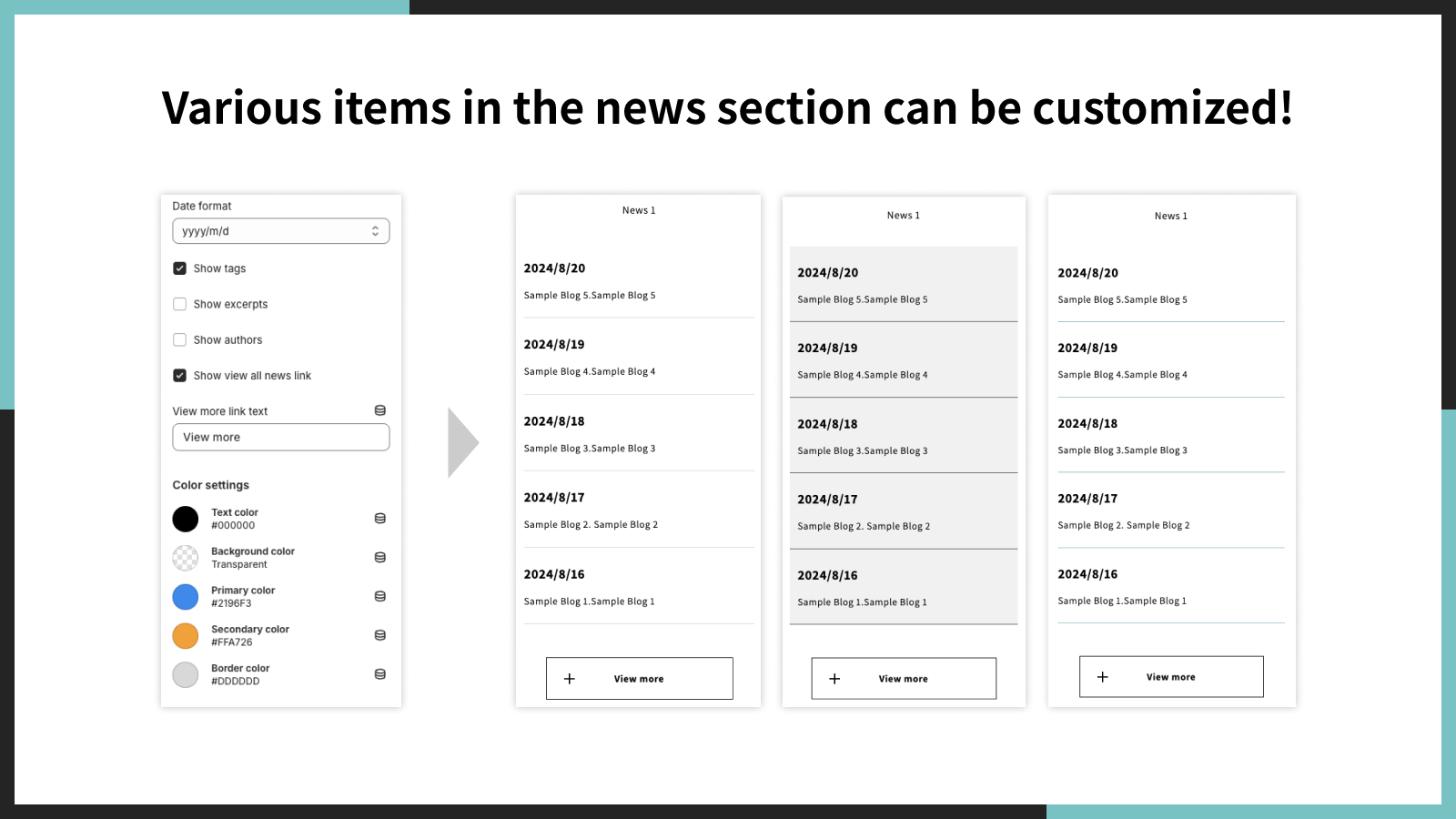Click the dynamic source icon beside Text color
Viewport: 1456px width, 819px height.
point(379,518)
